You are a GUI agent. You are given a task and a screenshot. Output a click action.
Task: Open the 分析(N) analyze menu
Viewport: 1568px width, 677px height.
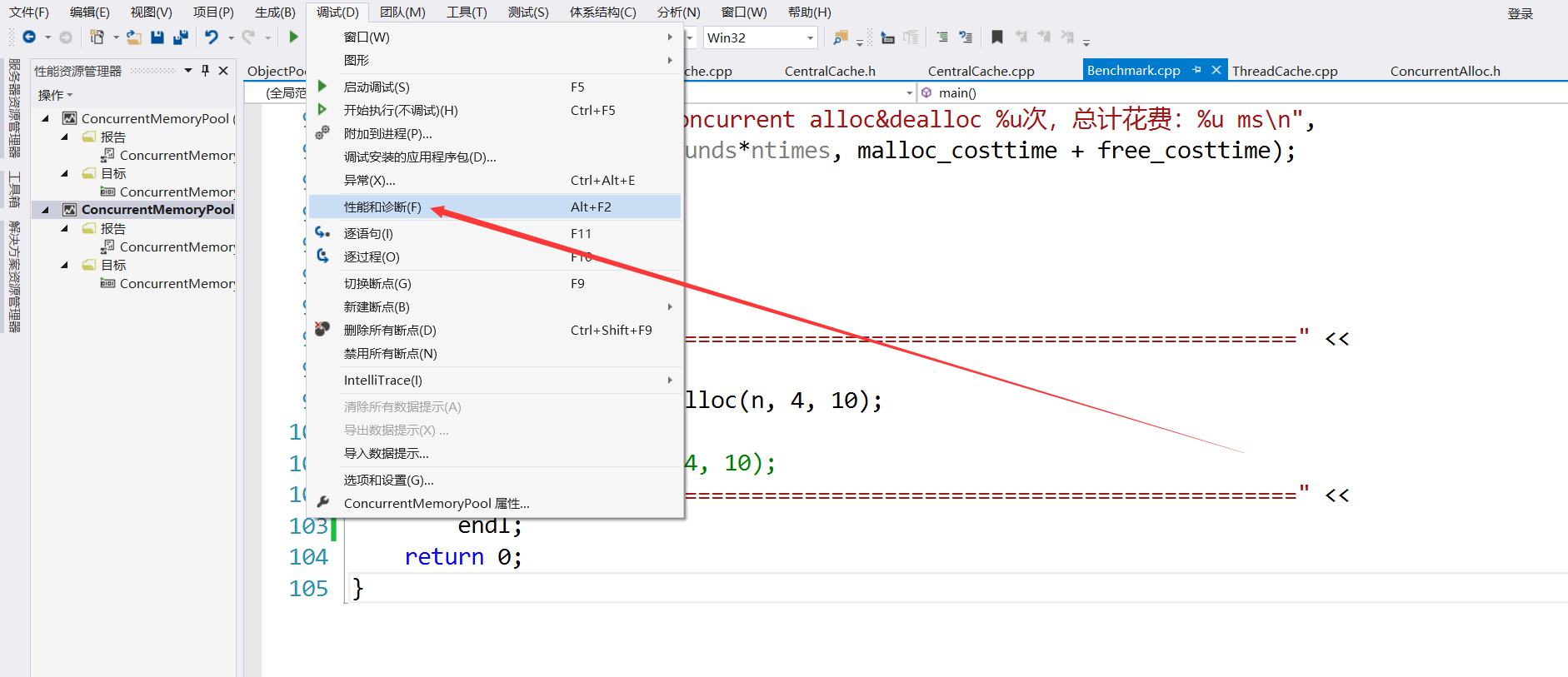(x=678, y=12)
